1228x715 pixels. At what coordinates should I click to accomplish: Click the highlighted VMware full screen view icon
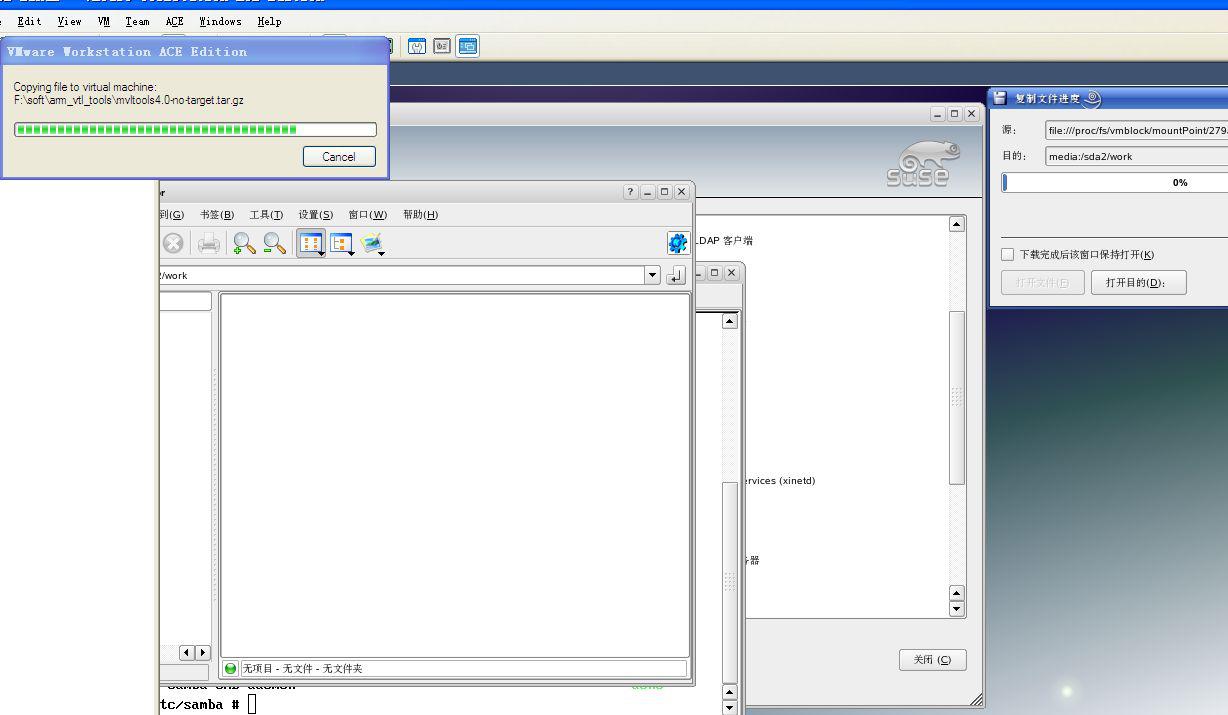(x=468, y=46)
